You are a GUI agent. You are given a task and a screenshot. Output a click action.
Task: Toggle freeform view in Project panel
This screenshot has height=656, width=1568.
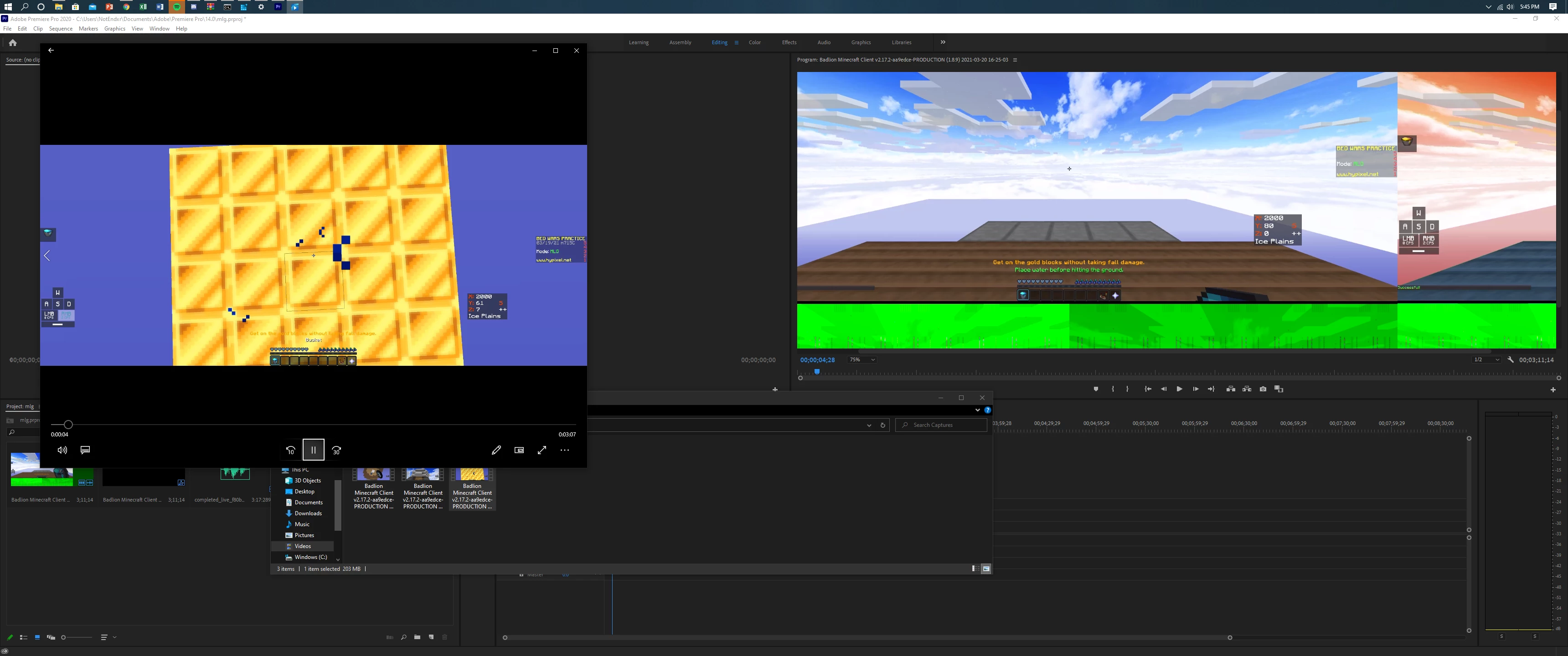51,637
